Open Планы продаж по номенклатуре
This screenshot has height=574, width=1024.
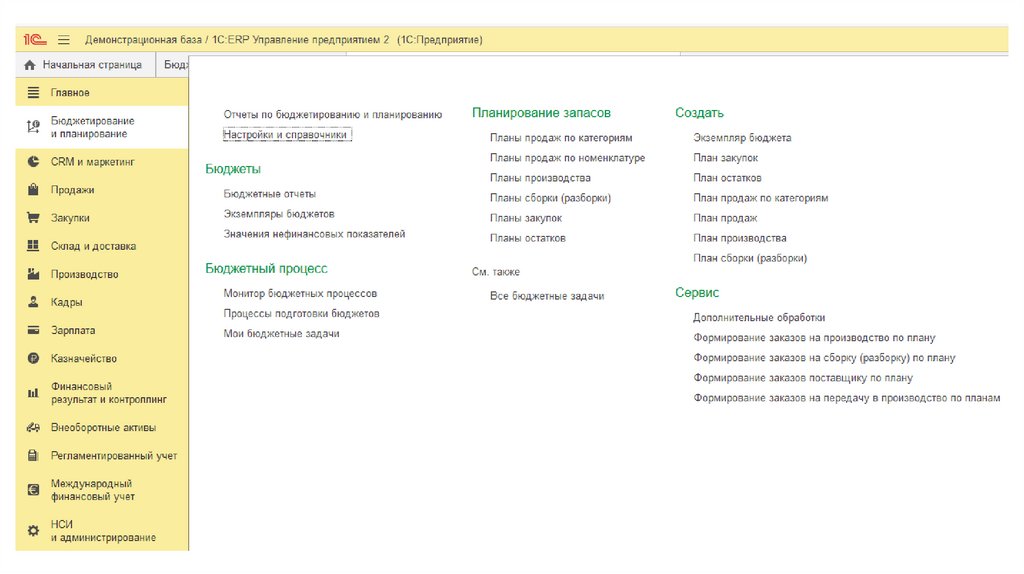pos(568,158)
